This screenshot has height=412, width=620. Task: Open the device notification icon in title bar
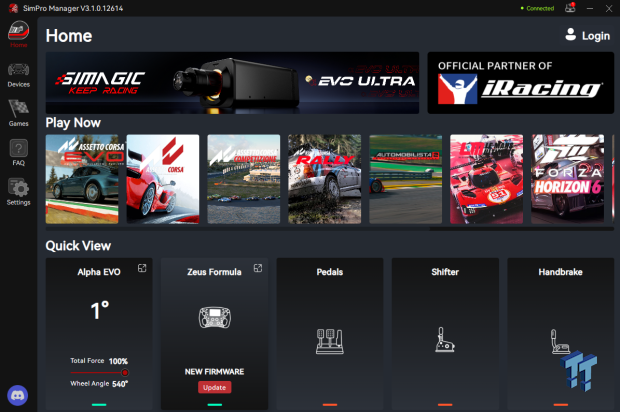point(570,8)
